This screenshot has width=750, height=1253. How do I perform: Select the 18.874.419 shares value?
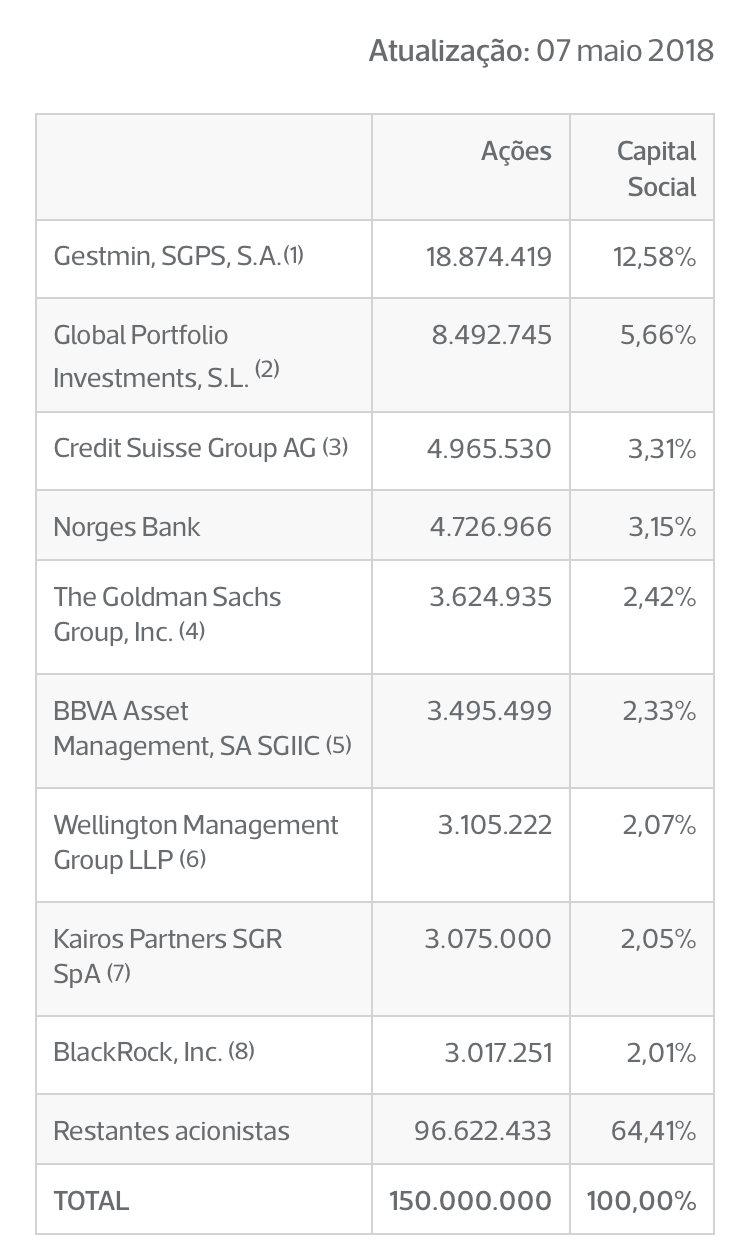(x=489, y=257)
